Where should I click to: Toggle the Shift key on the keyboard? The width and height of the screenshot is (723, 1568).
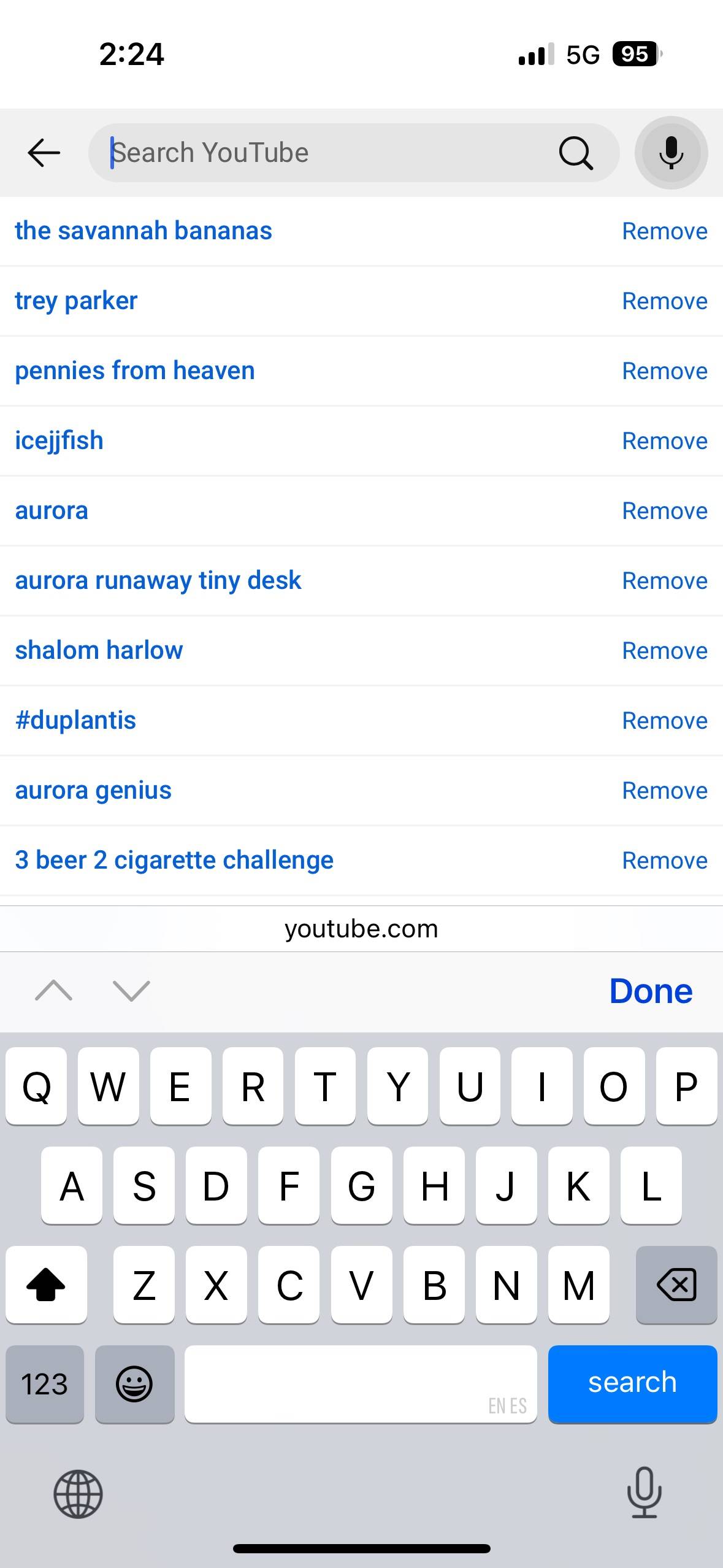tap(46, 1284)
